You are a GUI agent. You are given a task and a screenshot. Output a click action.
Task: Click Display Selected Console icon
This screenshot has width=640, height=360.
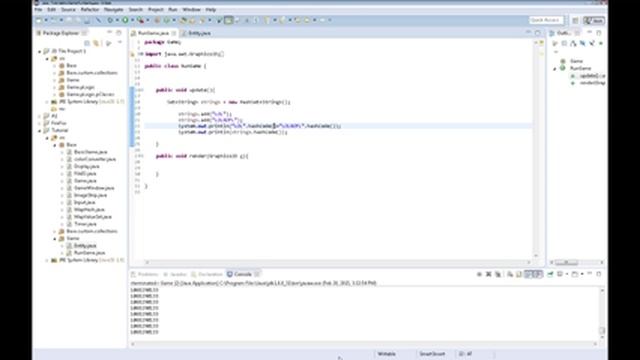560,274
